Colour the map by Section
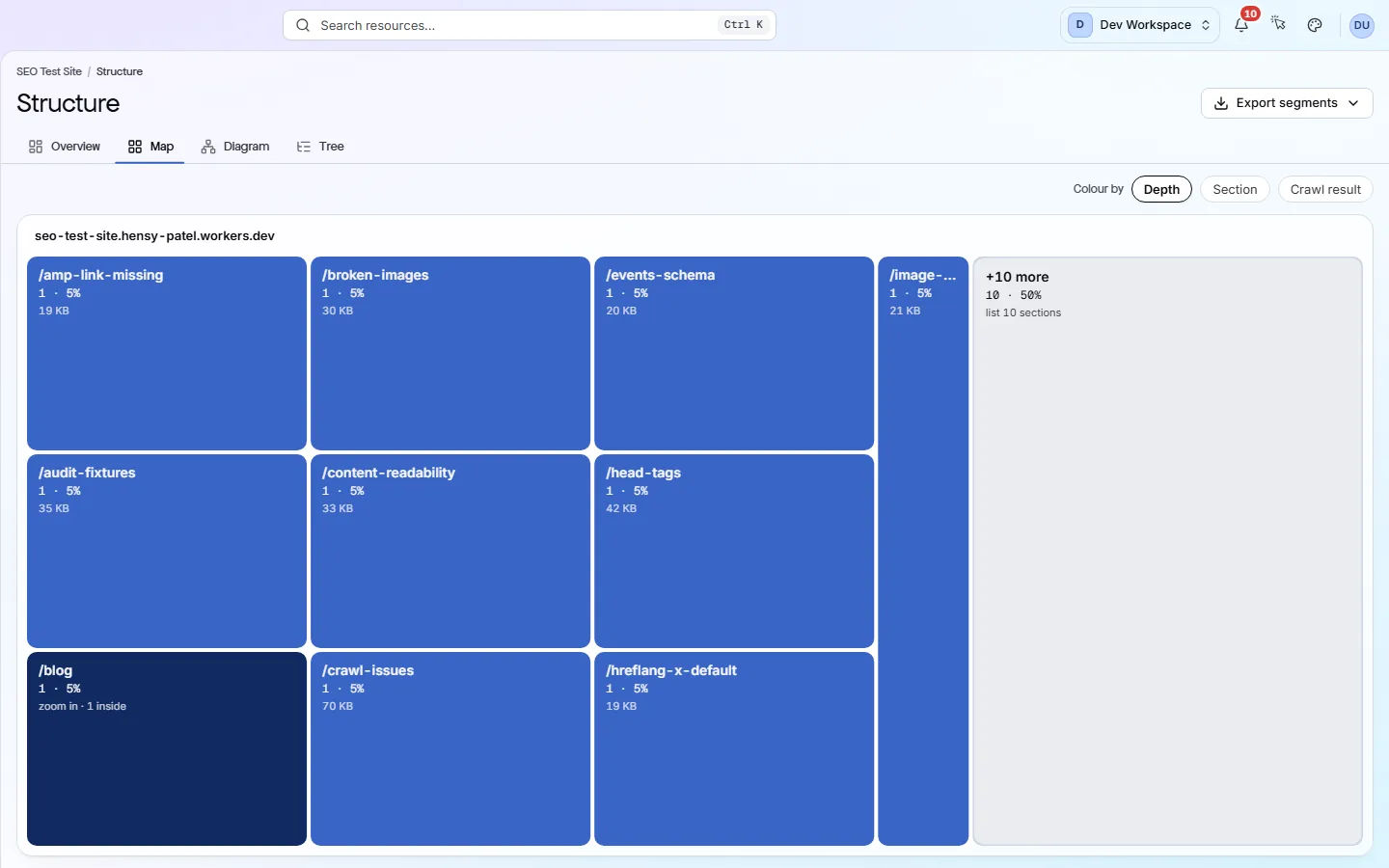Viewport: 1389px width, 868px height. coord(1235,189)
